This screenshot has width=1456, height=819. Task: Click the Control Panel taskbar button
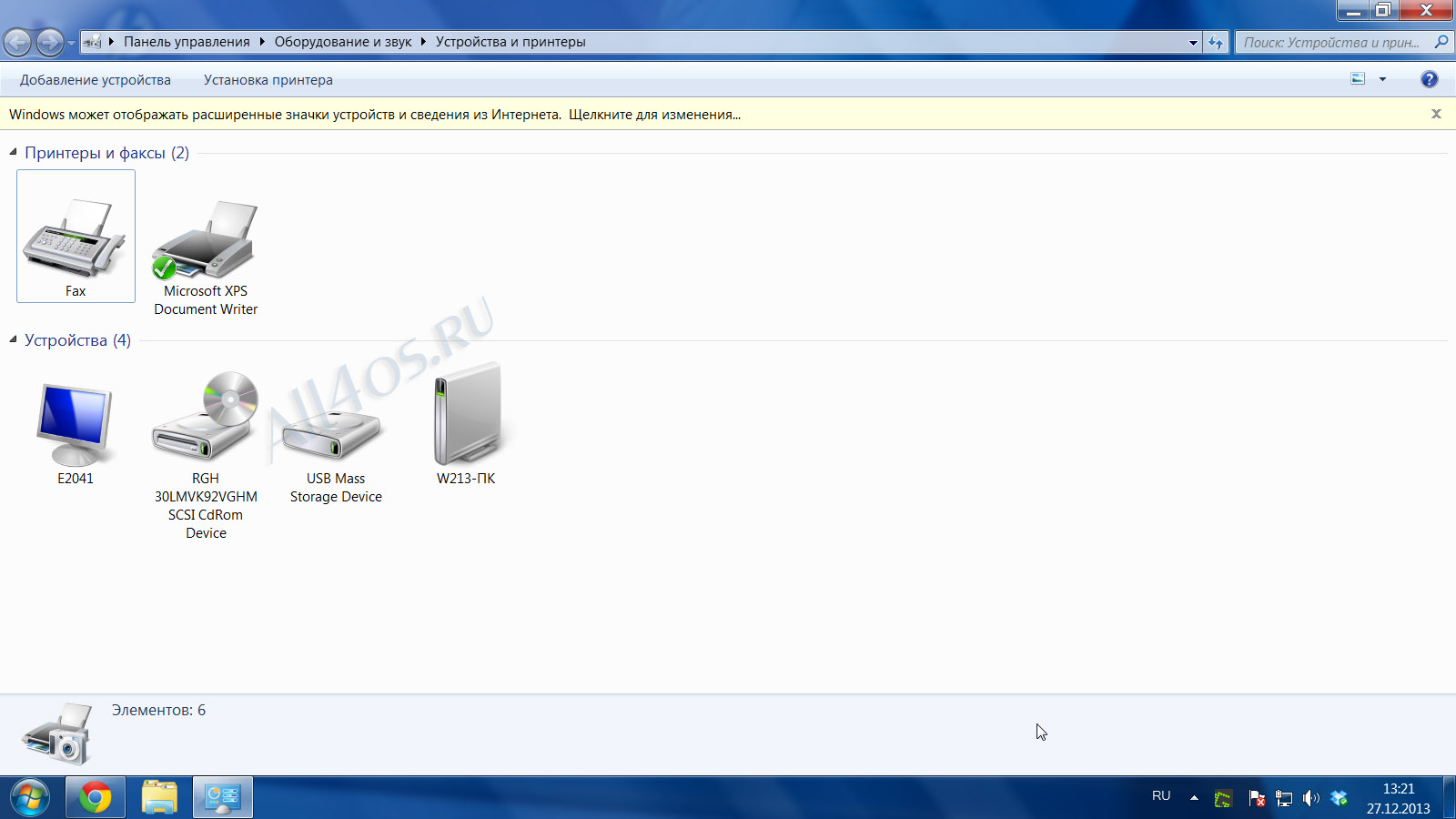pyautogui.click(x=223, y=798)
